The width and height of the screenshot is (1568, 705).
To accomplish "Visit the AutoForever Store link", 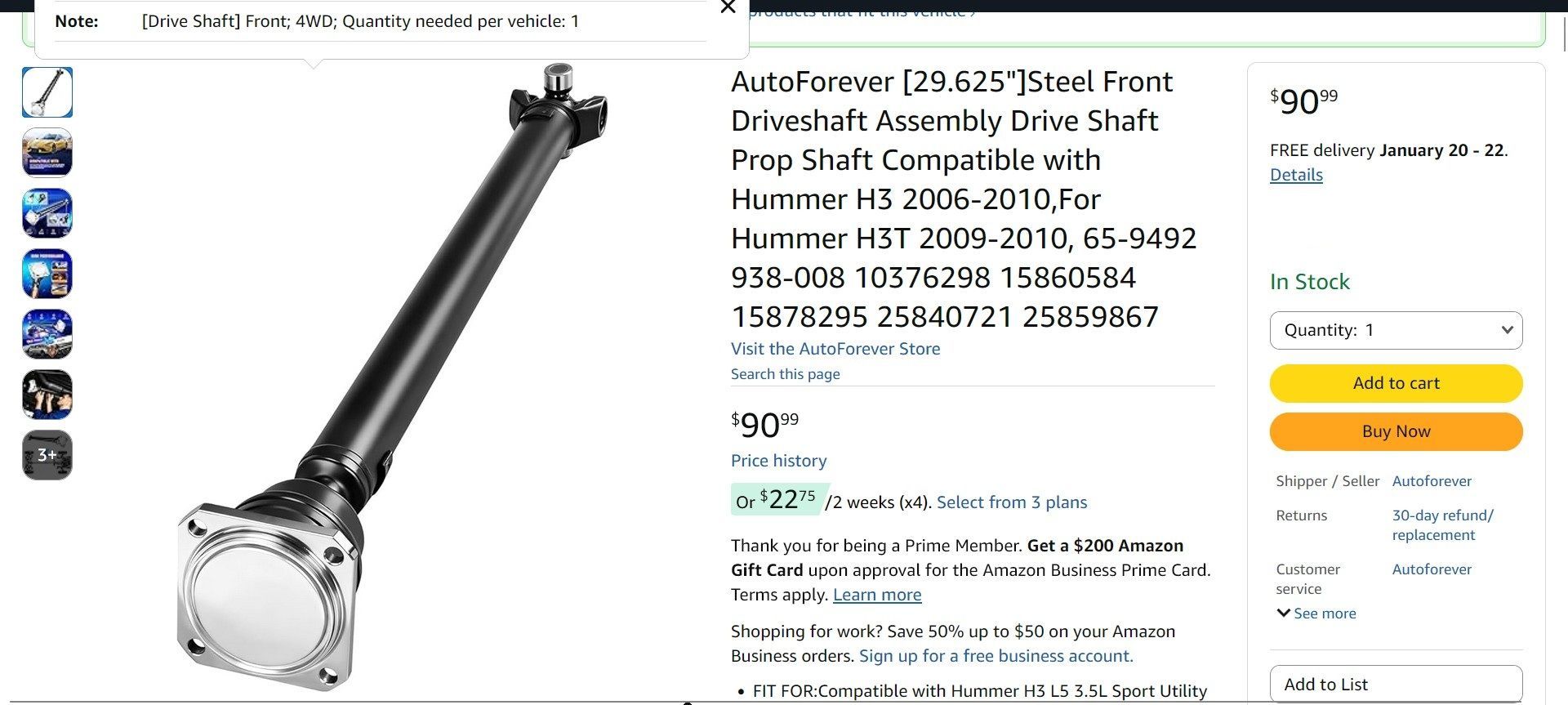I will [x=835, y=349].
